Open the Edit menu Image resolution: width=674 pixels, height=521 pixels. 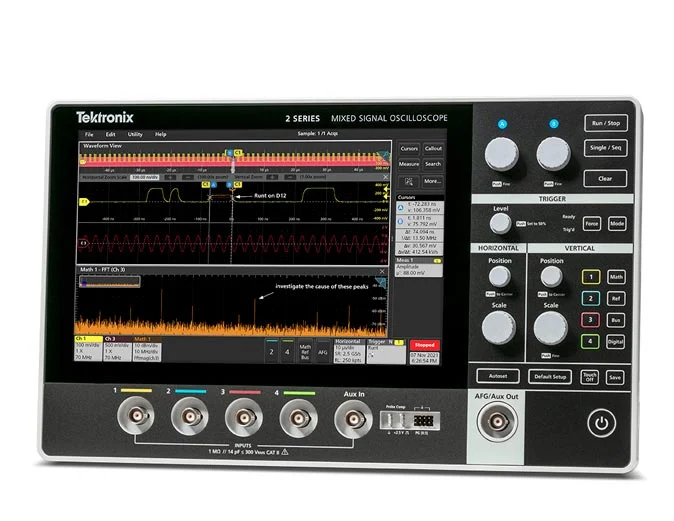point(110,134)
